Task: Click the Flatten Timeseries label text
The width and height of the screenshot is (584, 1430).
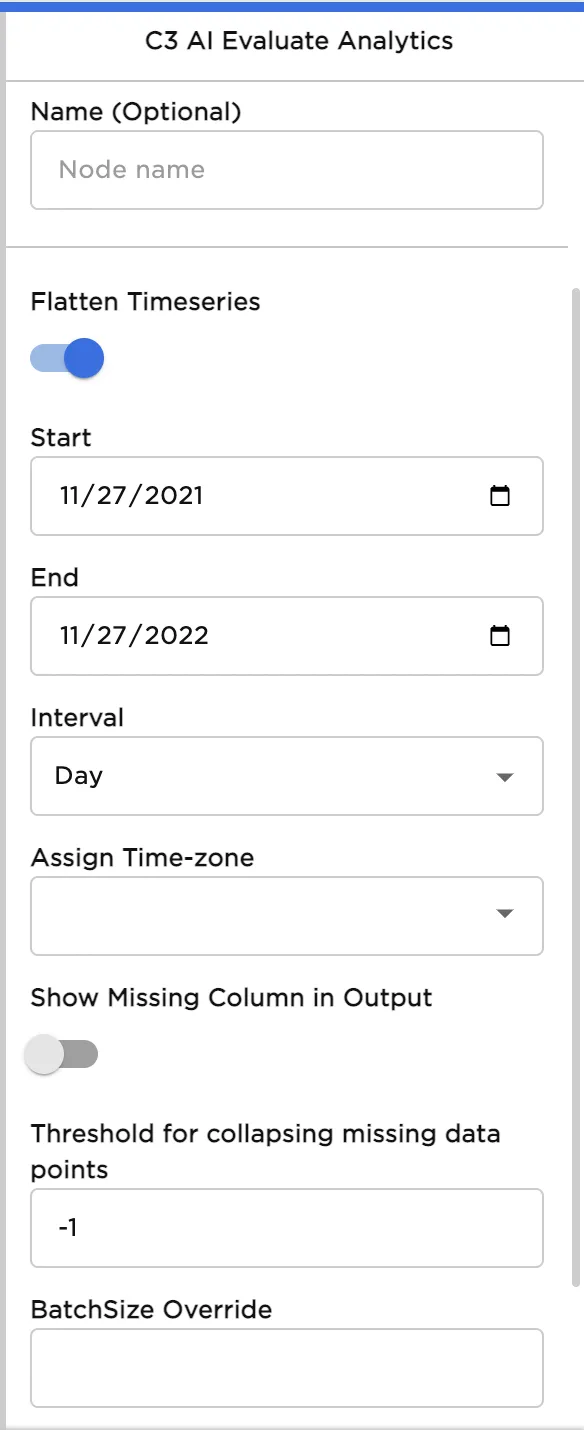Action: [146, 302]
